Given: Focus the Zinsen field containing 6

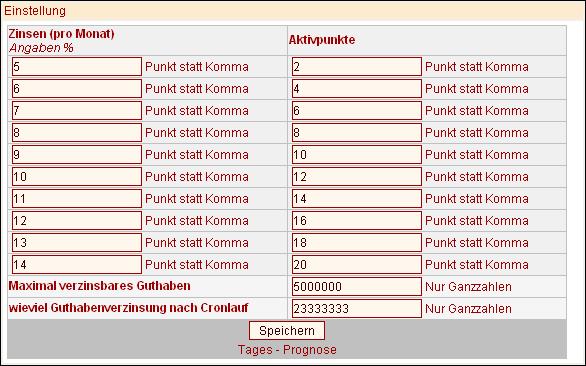Looking at the screenshot, I should pyautogui.click(x=77, y=89).
